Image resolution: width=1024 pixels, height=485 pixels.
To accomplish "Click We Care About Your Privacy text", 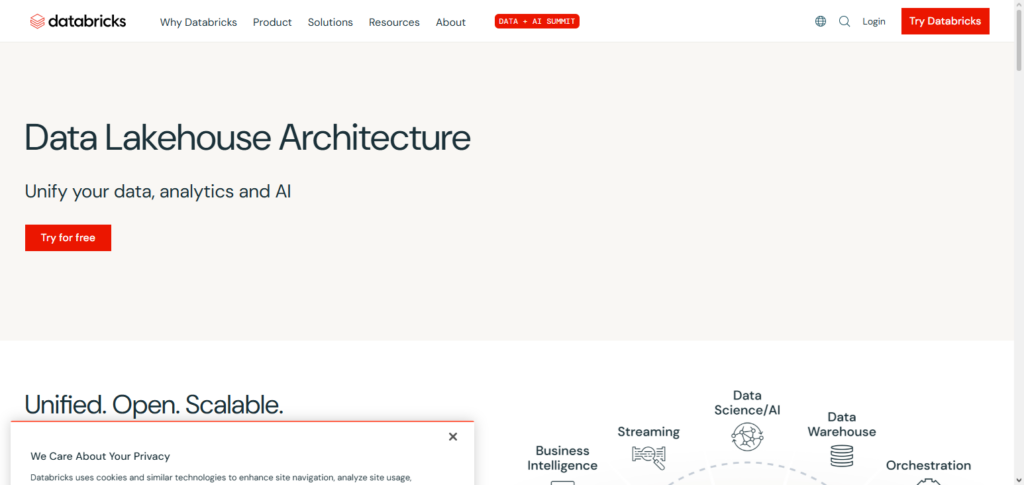I will click(x=100, y=456).
